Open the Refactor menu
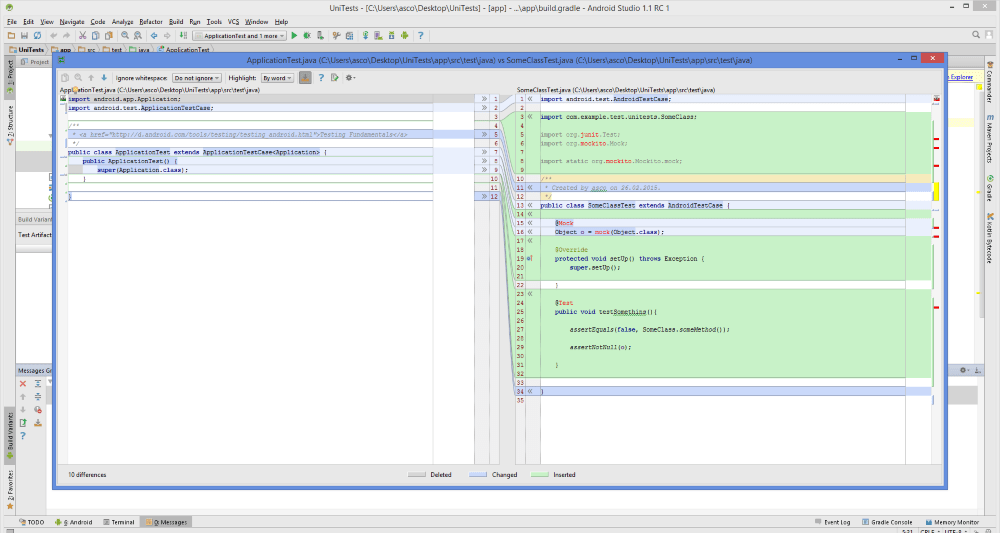This screenshot has height=533, width=1000. pyautogui.click(x=151, y=21)
